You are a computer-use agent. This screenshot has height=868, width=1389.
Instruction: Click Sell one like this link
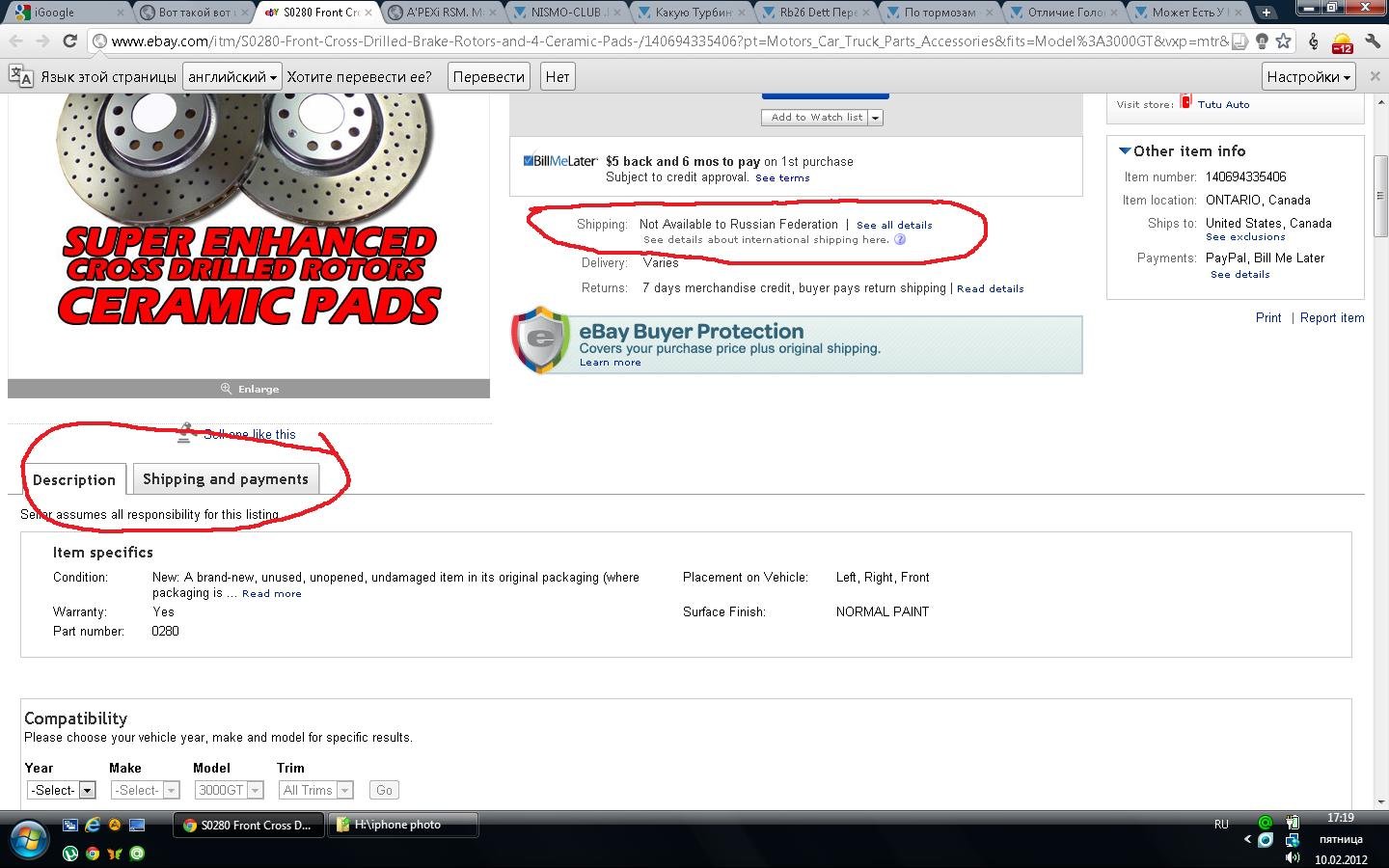(x=250, y=434)
